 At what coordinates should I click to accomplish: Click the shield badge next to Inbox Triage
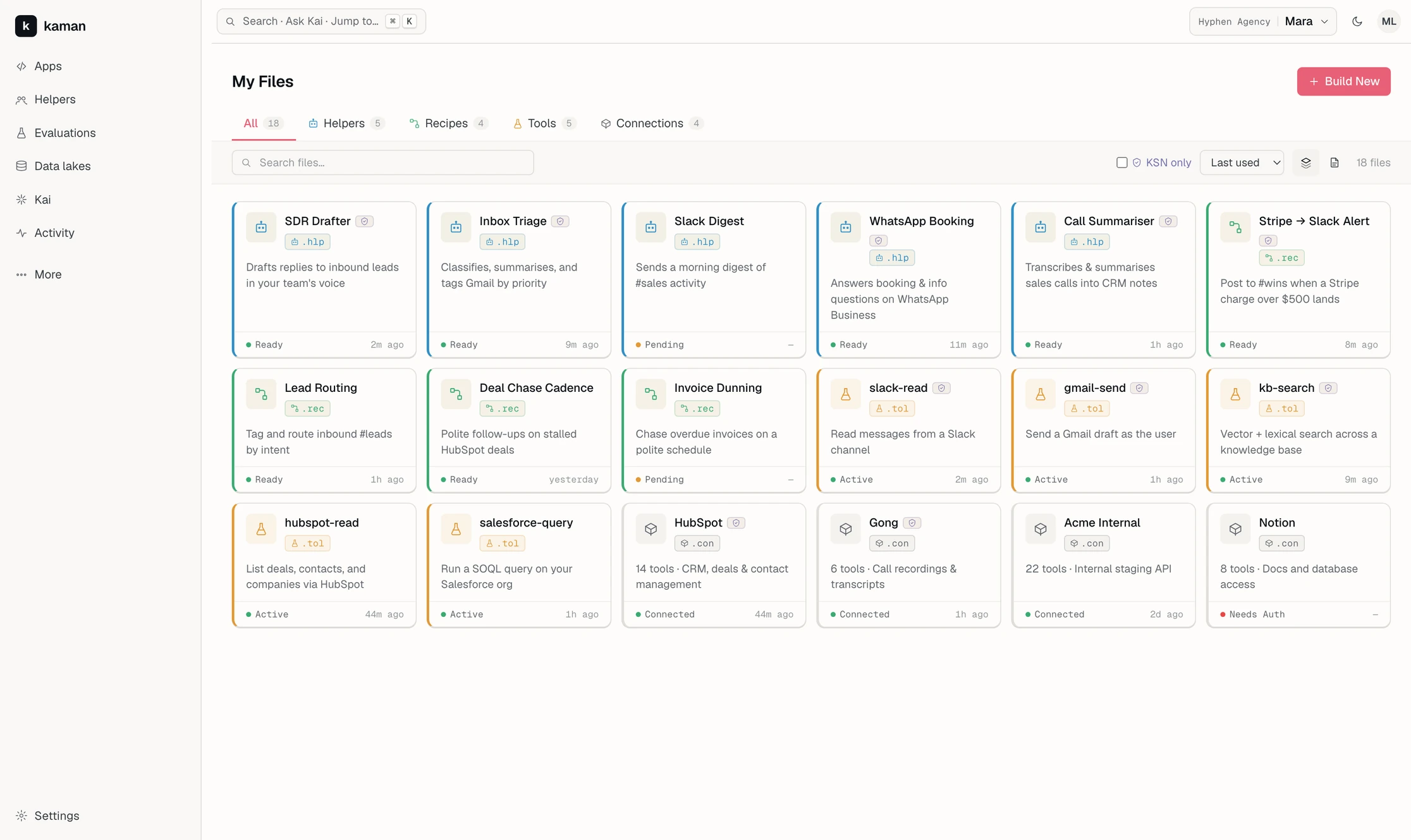[x=560, y=221]
